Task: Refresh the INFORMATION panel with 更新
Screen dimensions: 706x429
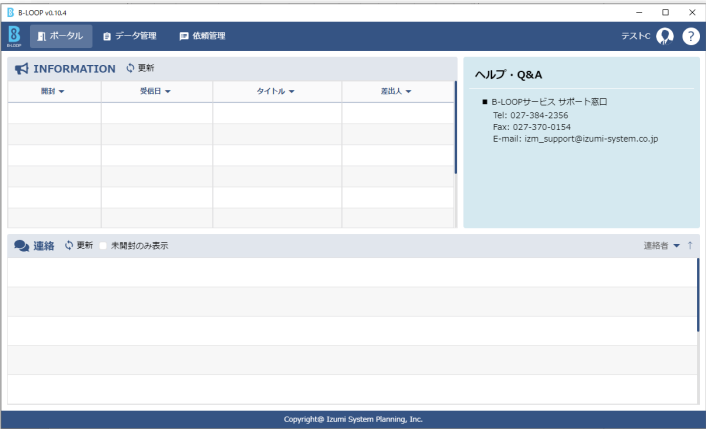Action: pyautogui.click(x=140, y=68)
